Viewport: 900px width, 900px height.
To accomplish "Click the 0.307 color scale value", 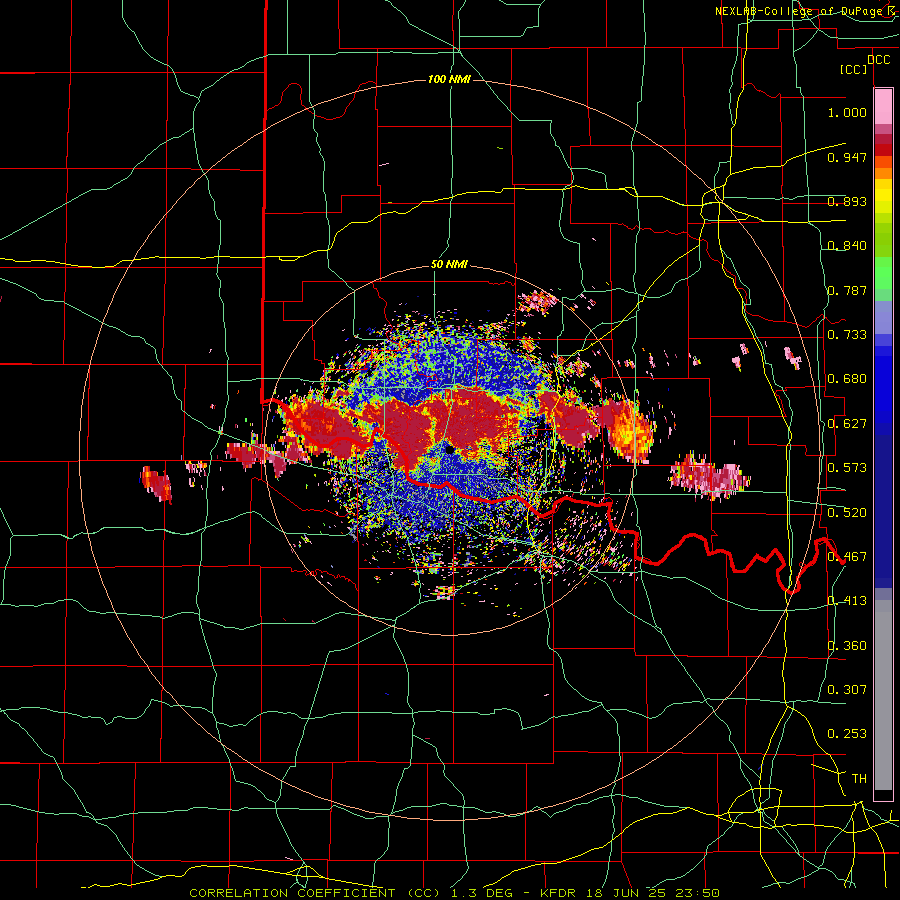I will (847, 690).
